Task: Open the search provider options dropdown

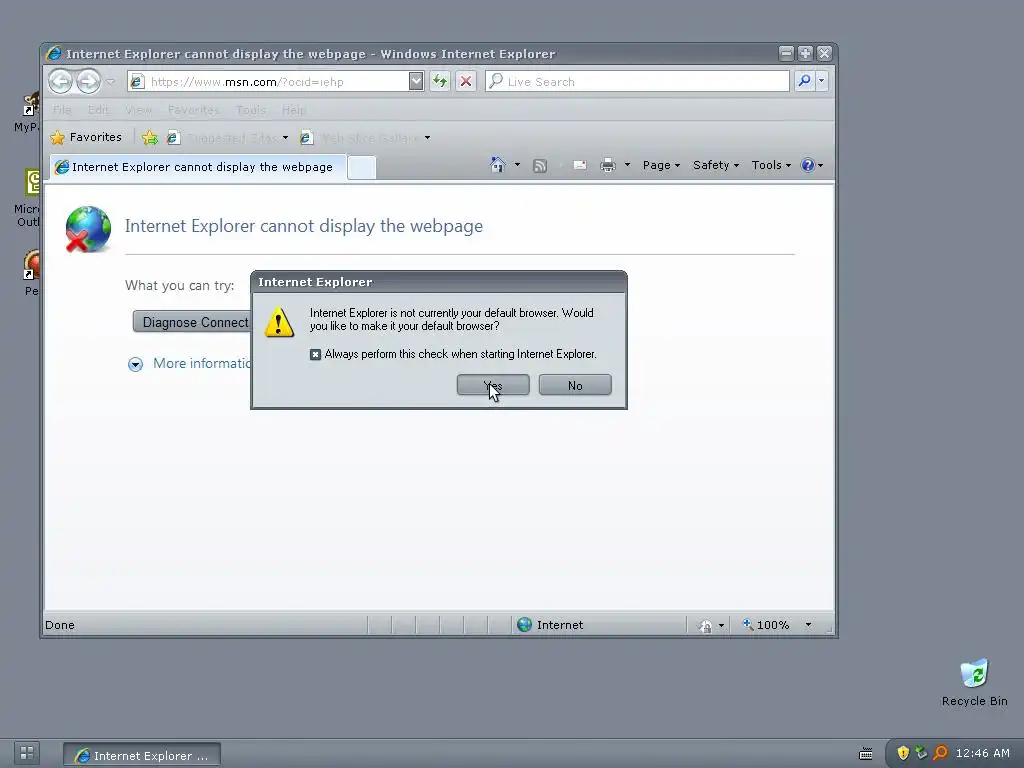Action: (822, 81)
